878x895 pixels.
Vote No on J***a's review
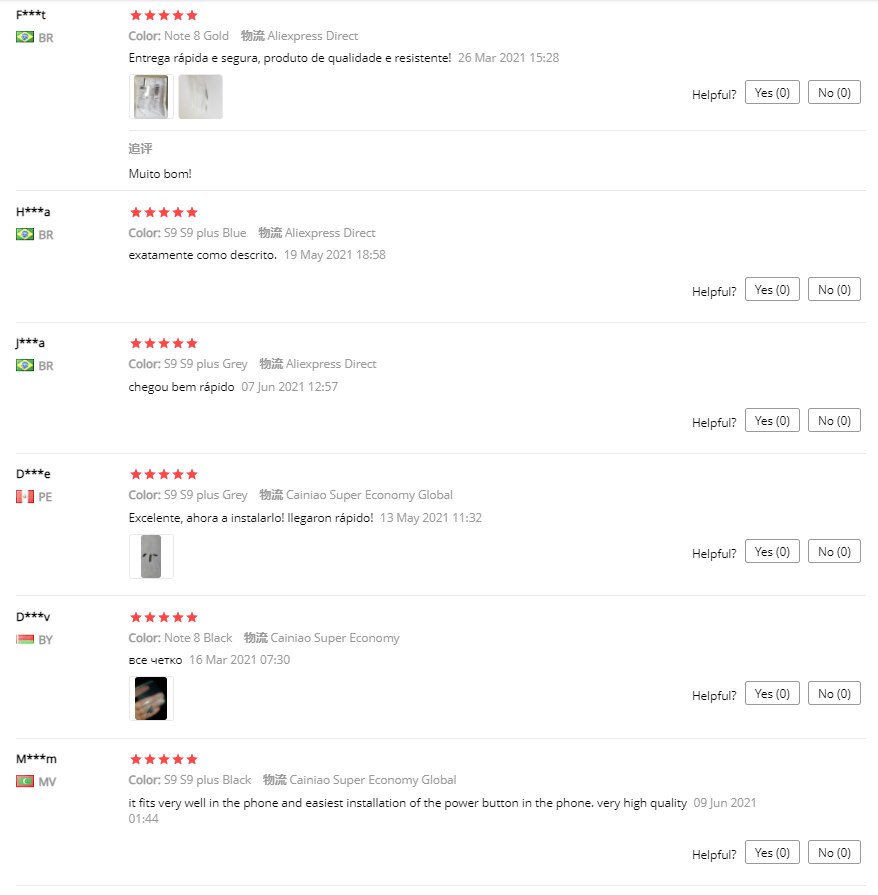coord(834,421)
